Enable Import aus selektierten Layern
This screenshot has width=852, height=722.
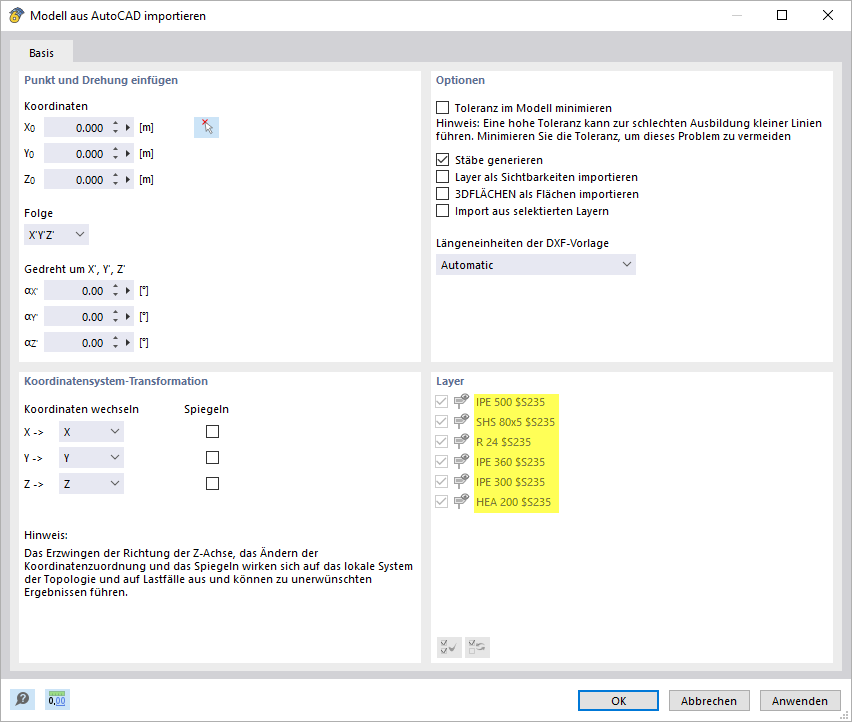[x=442, y=210]
